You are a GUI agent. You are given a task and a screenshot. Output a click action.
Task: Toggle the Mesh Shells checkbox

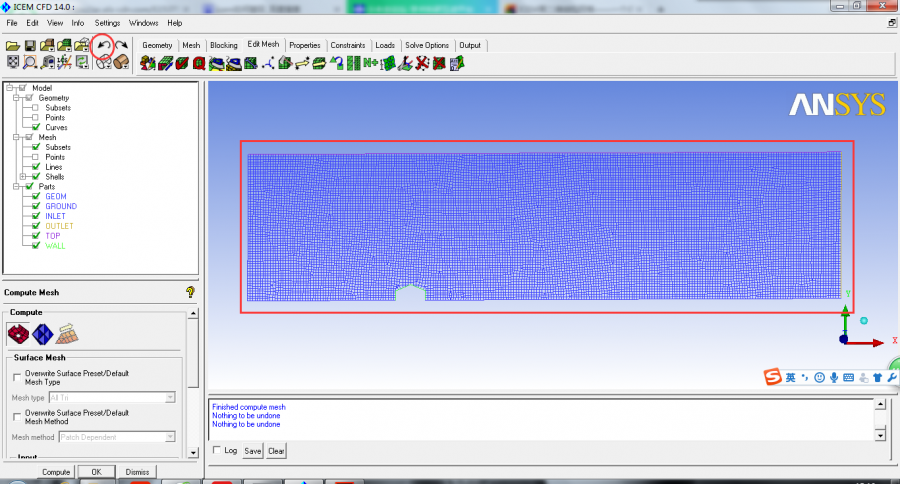36,177
